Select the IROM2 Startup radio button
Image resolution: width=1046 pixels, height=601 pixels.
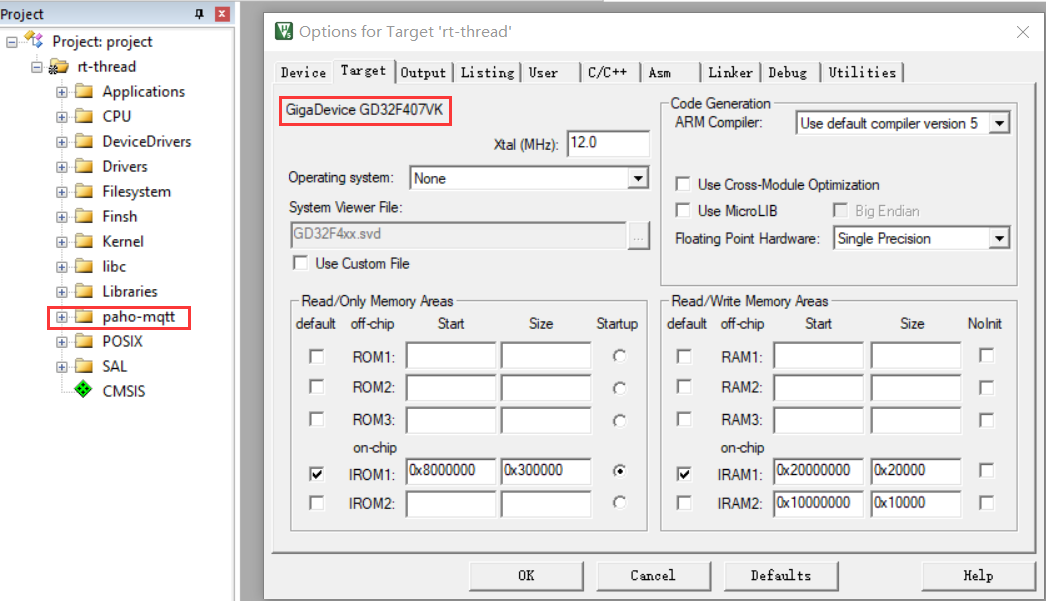(x=620, y=502)
